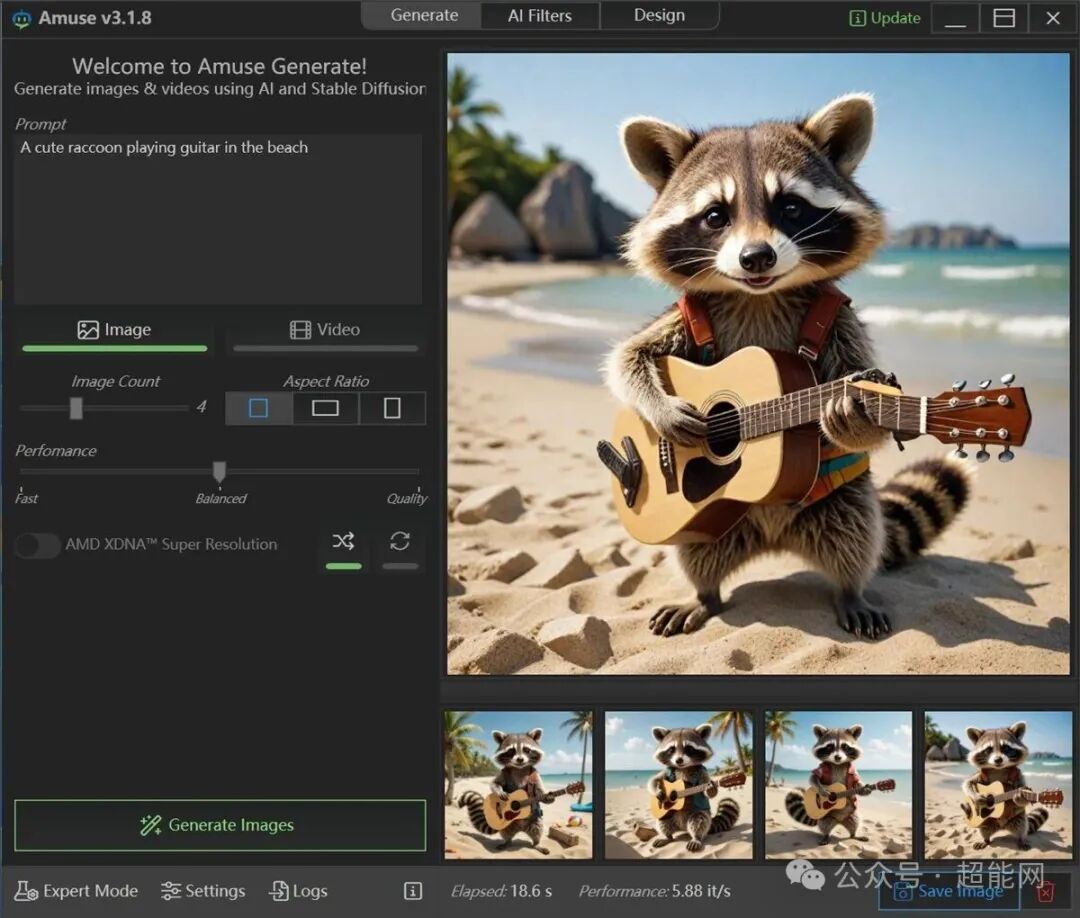Click the Performance slider handle
Viewport: 1080px width, 918px height.
pos(219,471)
